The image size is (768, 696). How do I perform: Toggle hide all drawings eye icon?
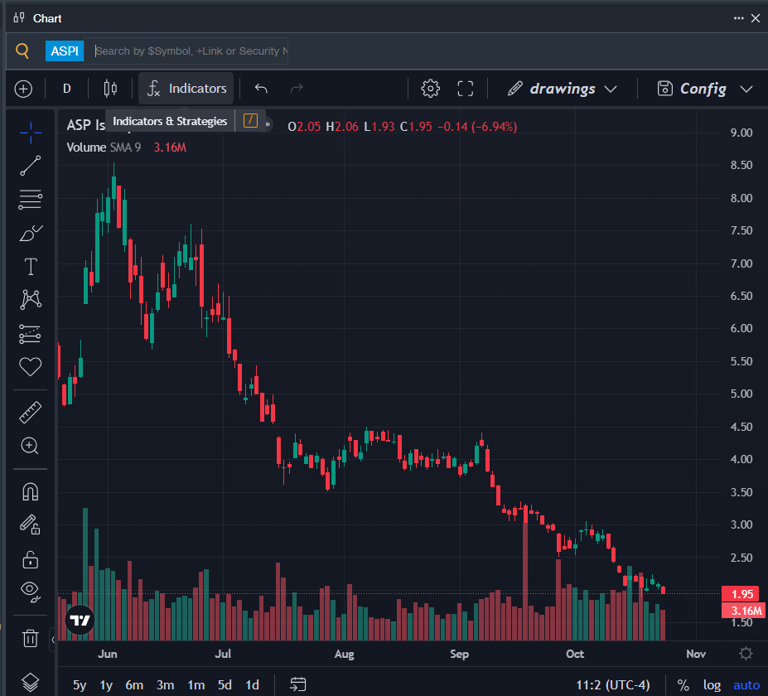(x=30, y=592)
